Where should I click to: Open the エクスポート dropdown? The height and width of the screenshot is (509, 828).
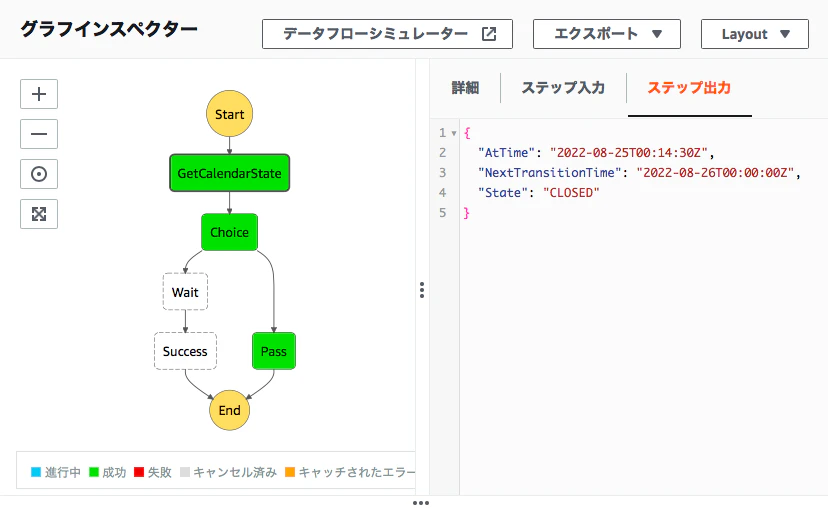(607, 34)
